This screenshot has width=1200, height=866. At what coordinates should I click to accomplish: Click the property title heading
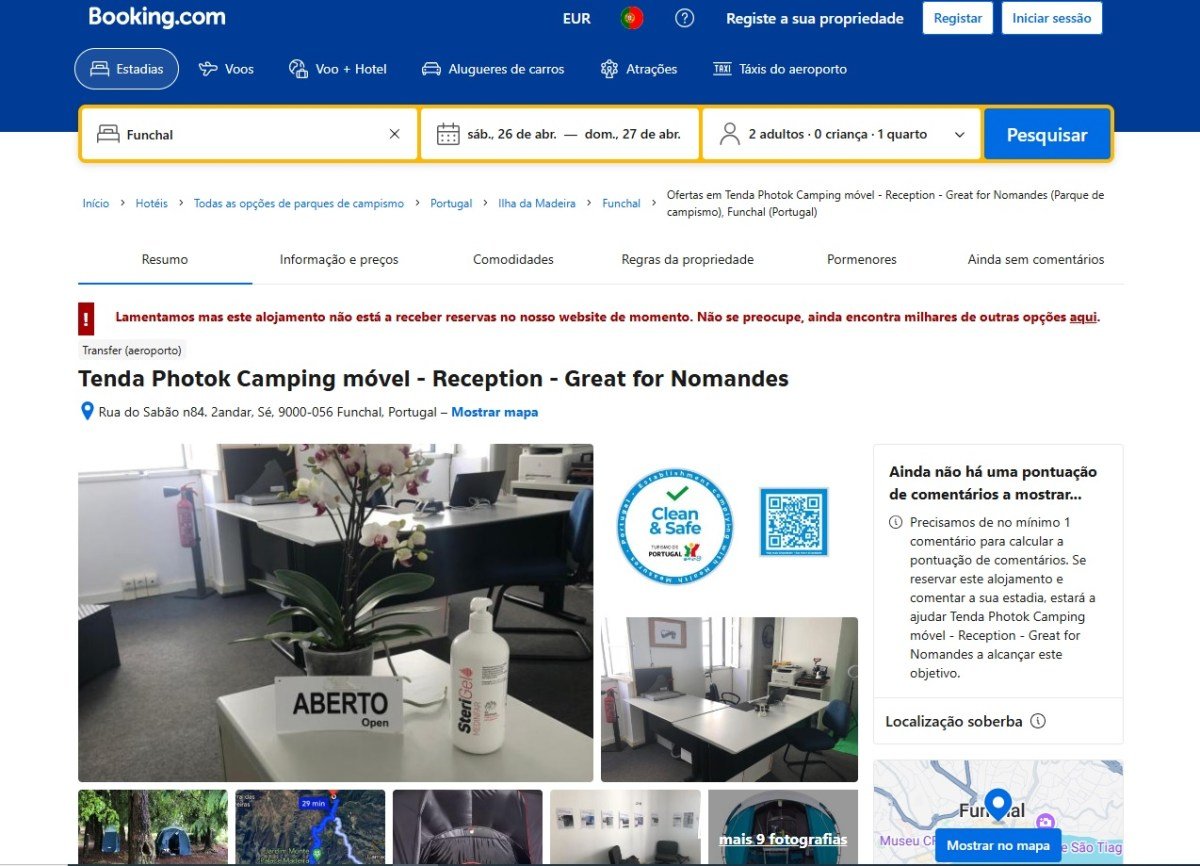tap(433, 379)
